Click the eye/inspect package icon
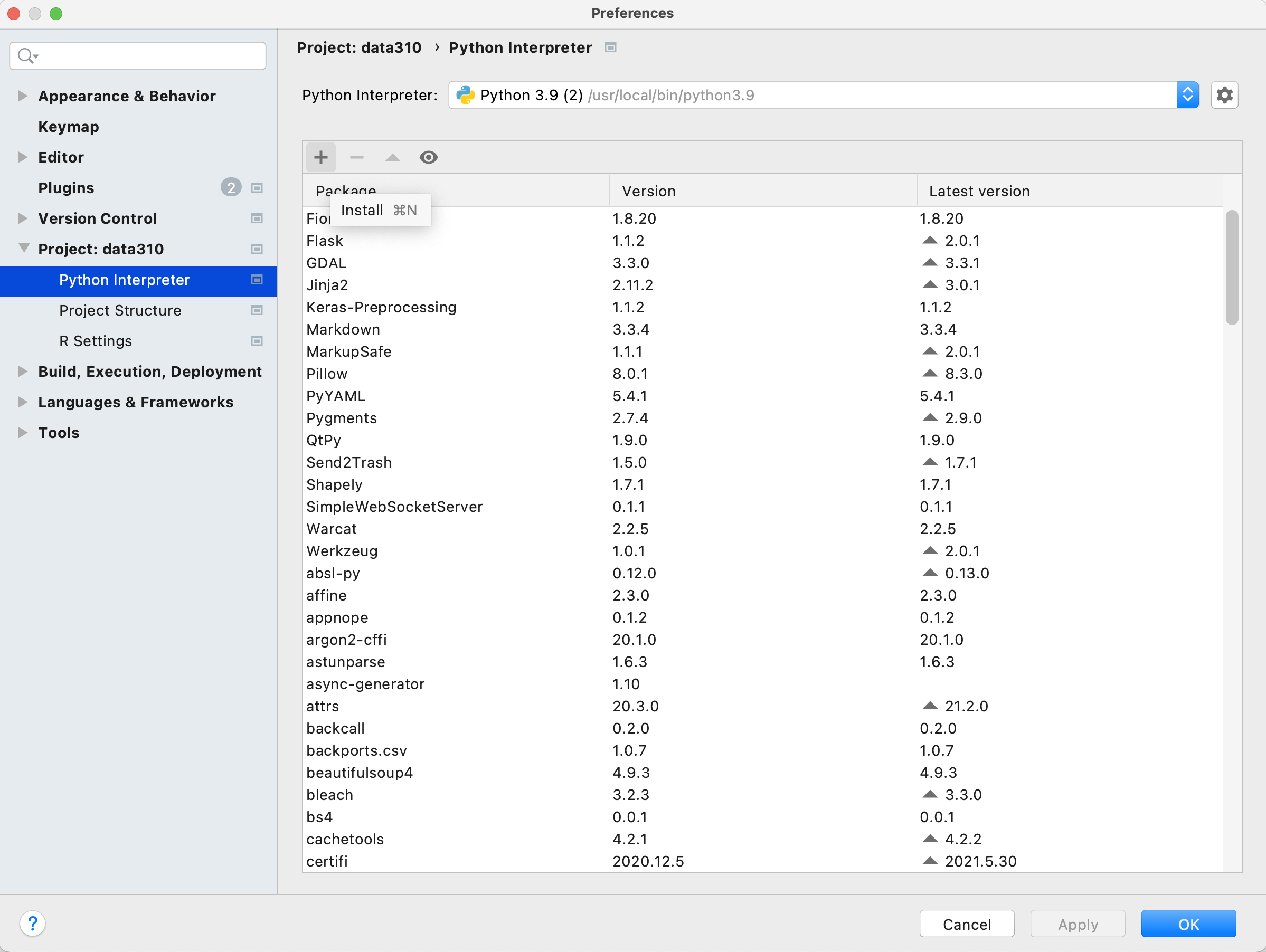This screenshot has width=1266, height=952. [427, 157]
